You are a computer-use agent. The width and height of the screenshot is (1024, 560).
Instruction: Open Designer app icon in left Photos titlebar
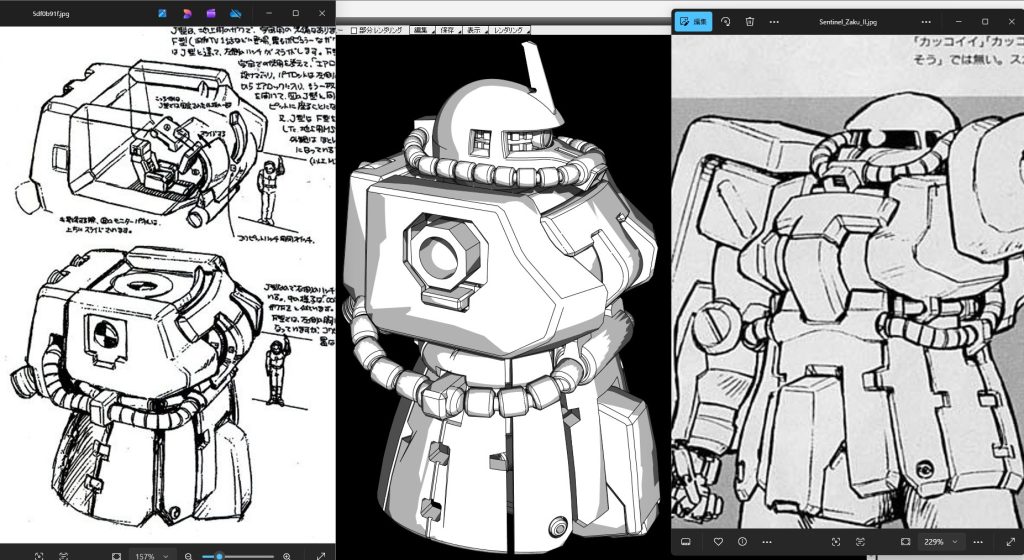(x=187, y=13)
